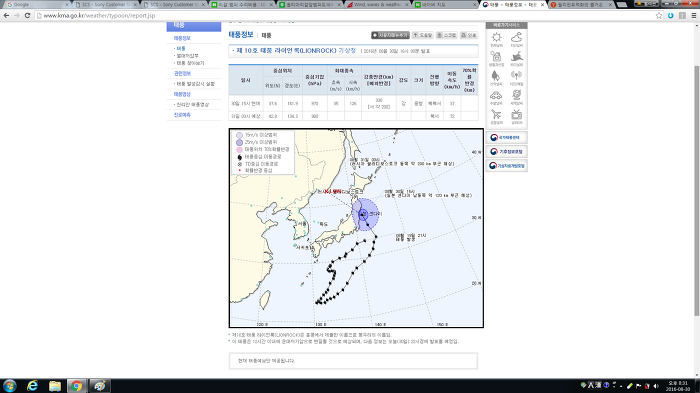Click the Korean IME indicator in tray

pyautogui.click(x=590, y=385)
